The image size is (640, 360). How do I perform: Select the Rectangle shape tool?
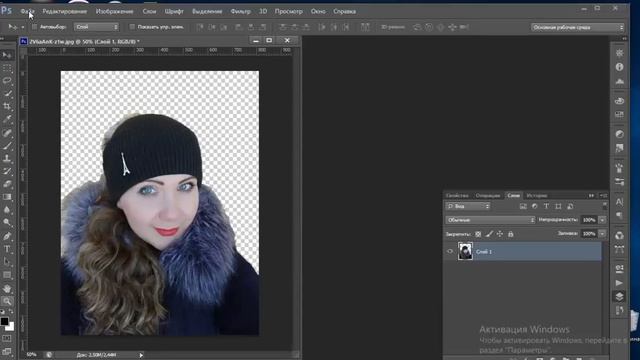pyautogui.click(x=7, y=275)
